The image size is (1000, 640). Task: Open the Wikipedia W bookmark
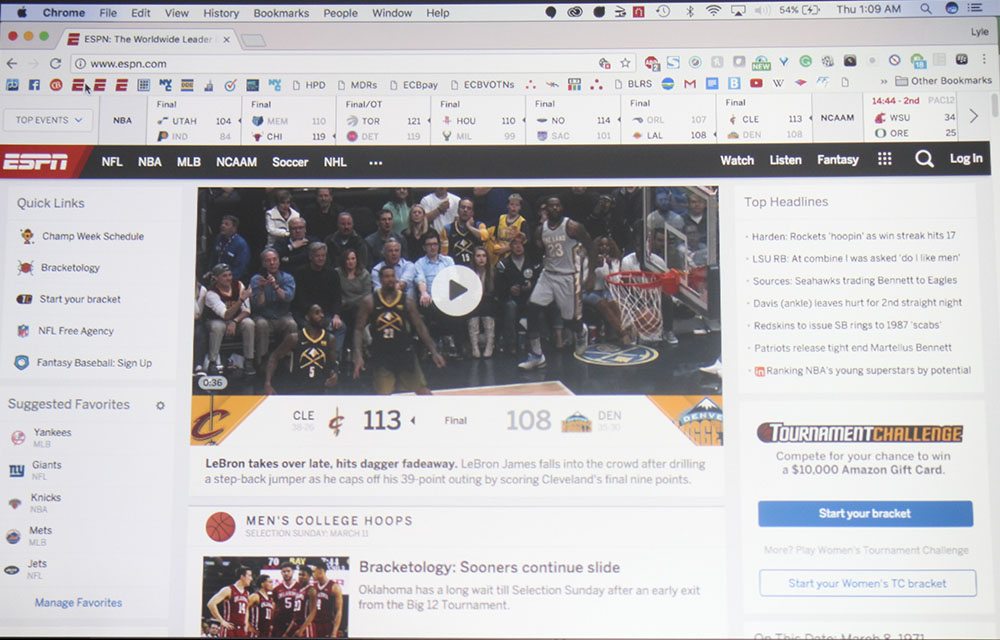[778, 83]
